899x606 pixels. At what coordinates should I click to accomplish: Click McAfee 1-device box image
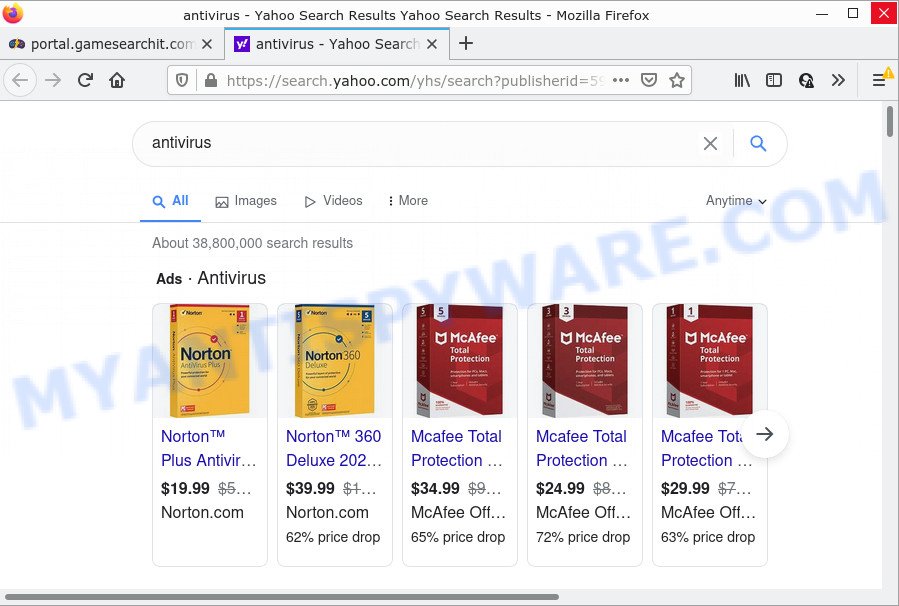click(x=710, y=361)
